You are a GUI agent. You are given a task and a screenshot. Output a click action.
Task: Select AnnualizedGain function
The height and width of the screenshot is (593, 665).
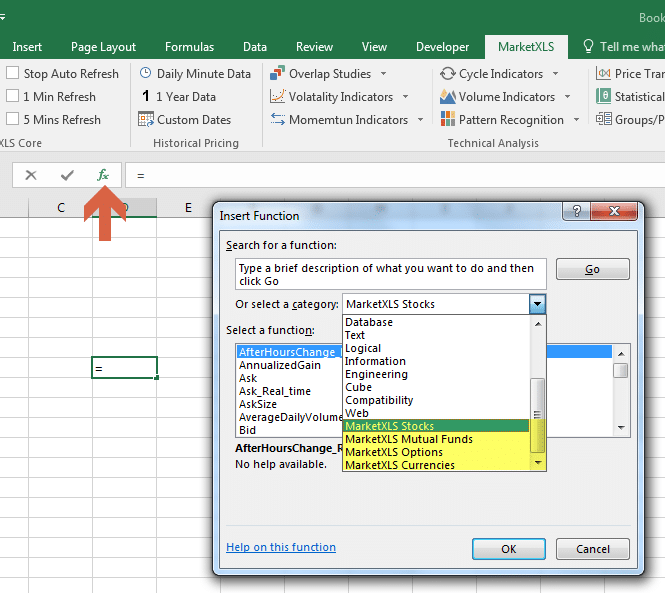[x=280, y=365]
